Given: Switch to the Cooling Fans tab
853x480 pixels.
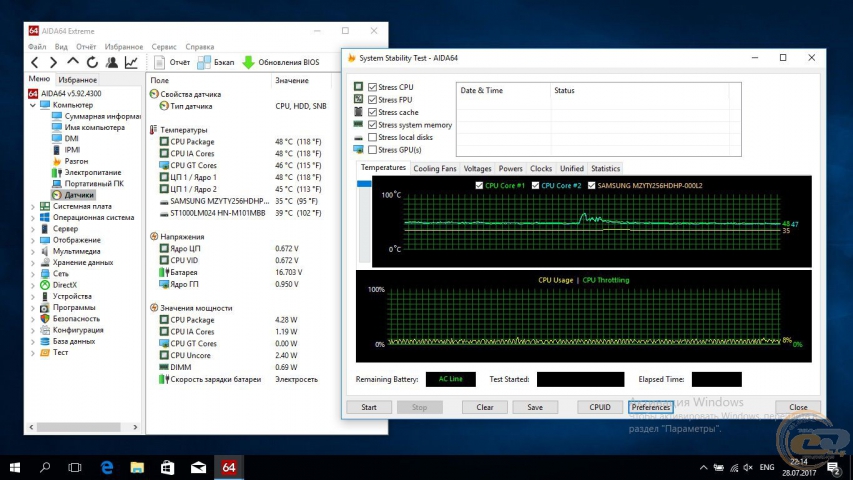Looking at the screenshot, I should (435, 169).
